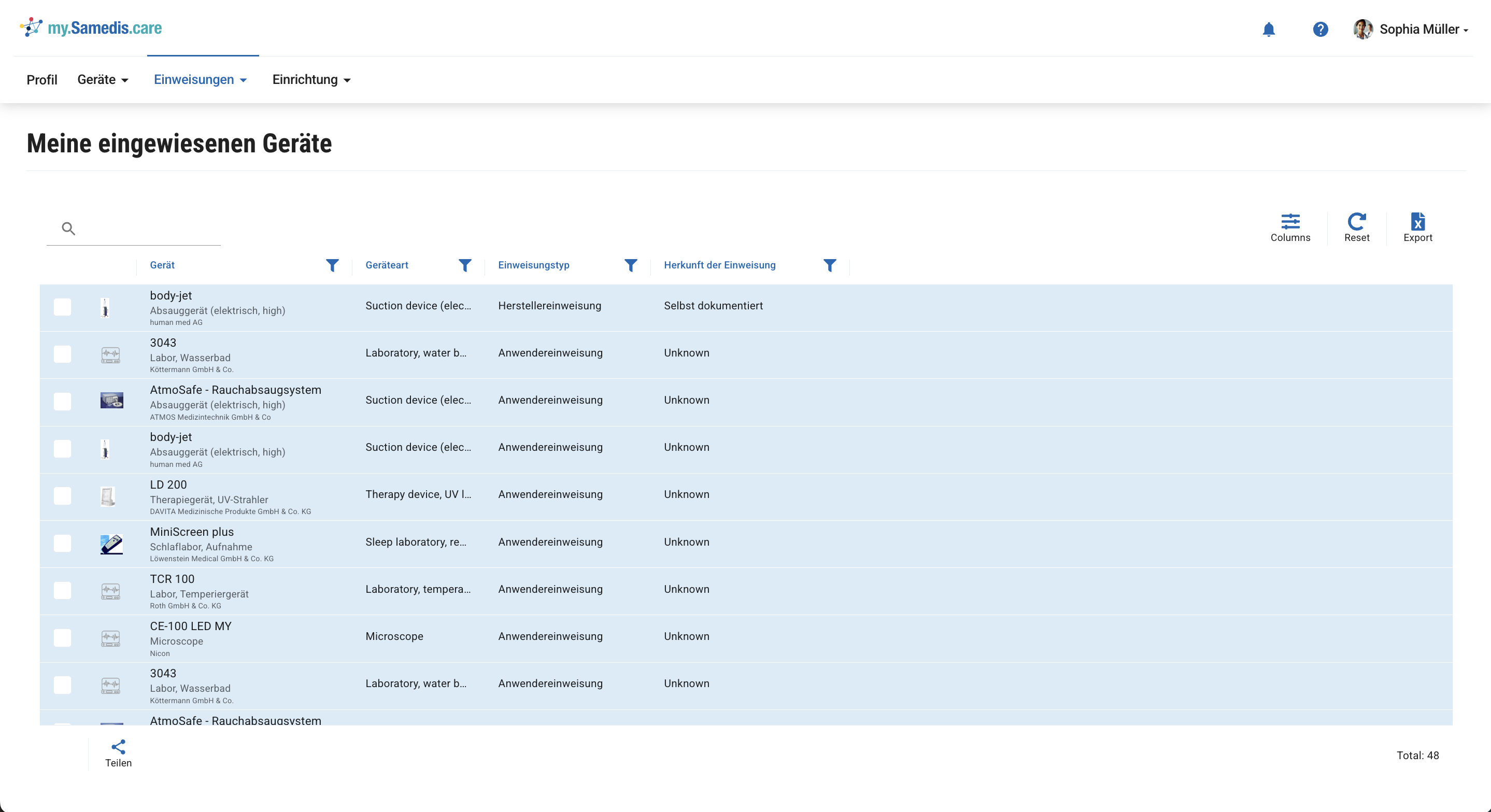Reset the table filters
The image size is (1491, 812).
pos(1356,227)
